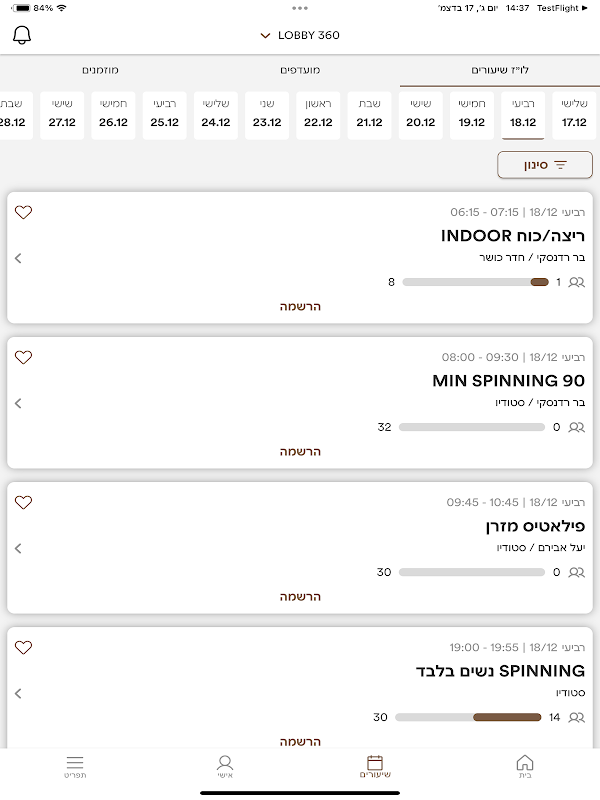Open details chevron for פילאטיס מזרן class

(18, 548)
